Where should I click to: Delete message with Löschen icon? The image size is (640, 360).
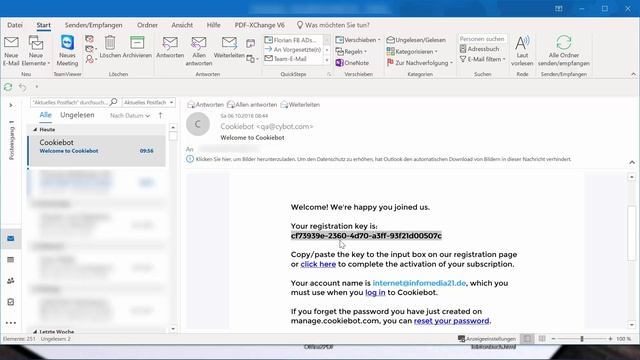pyautogui.click(x=110, y=47)
